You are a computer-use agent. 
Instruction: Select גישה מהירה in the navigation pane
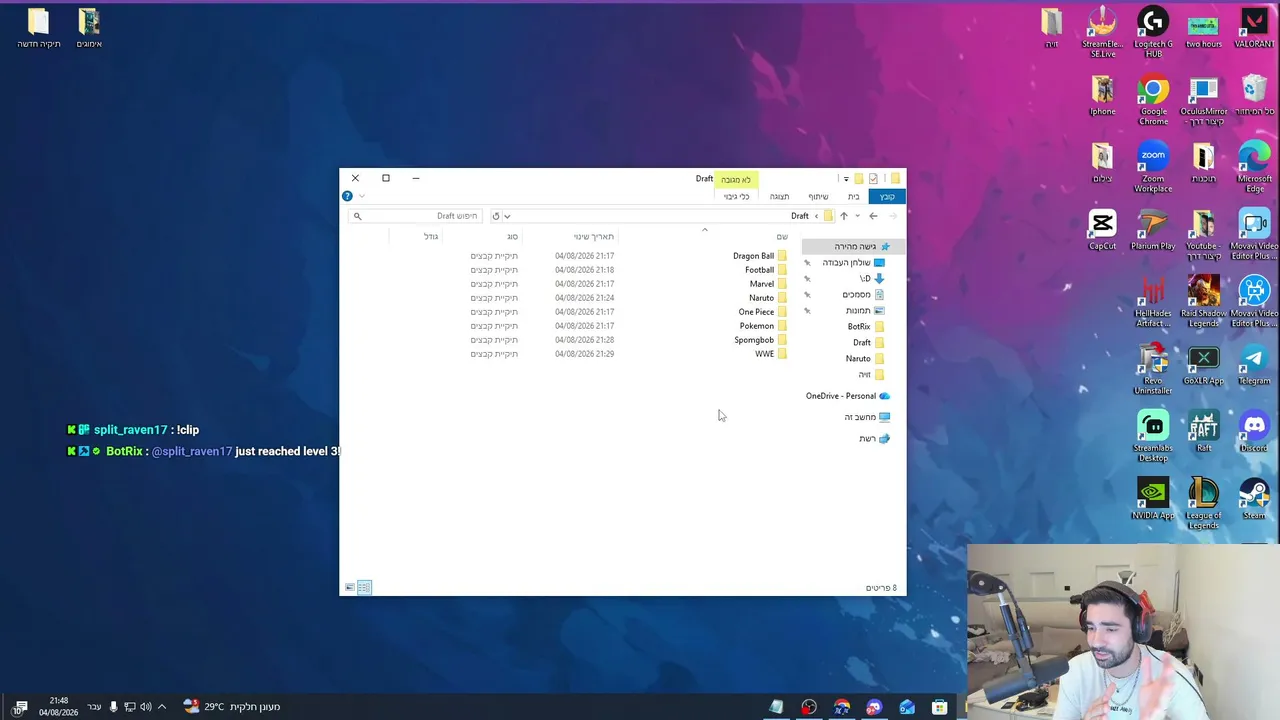pos(855,246)
